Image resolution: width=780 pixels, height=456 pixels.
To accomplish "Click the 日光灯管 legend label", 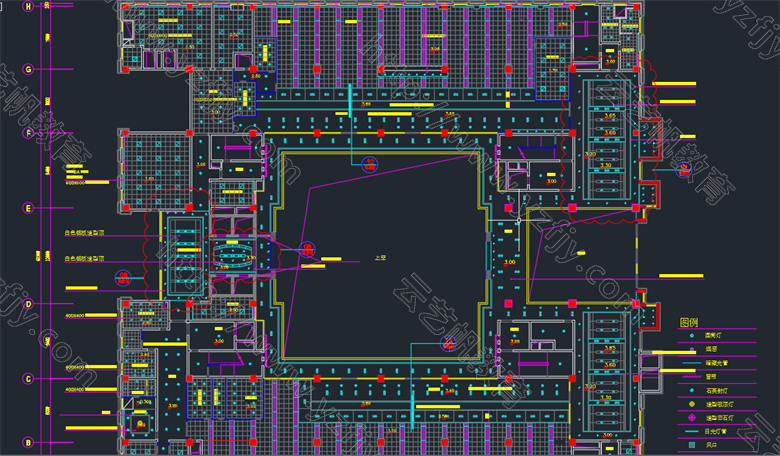I will click(x=717, y=432).
